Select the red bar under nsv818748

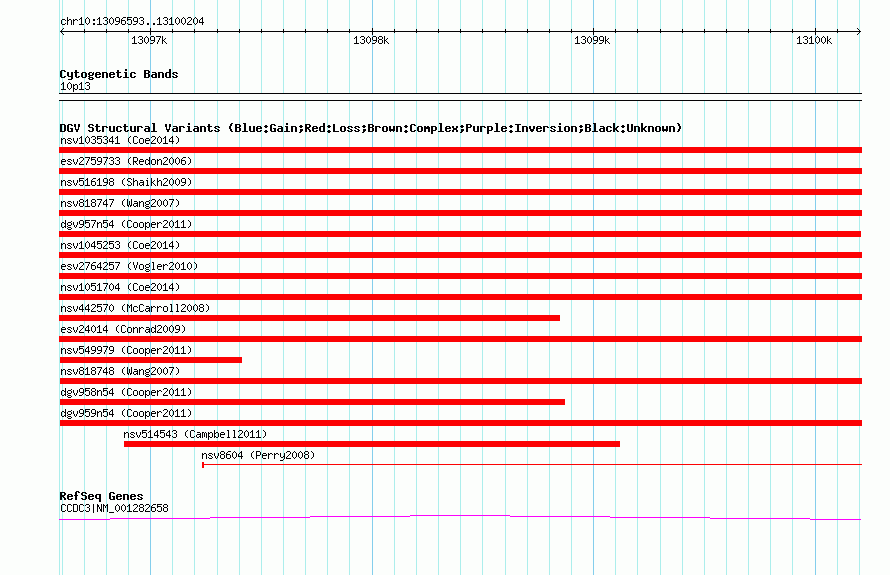460,381
